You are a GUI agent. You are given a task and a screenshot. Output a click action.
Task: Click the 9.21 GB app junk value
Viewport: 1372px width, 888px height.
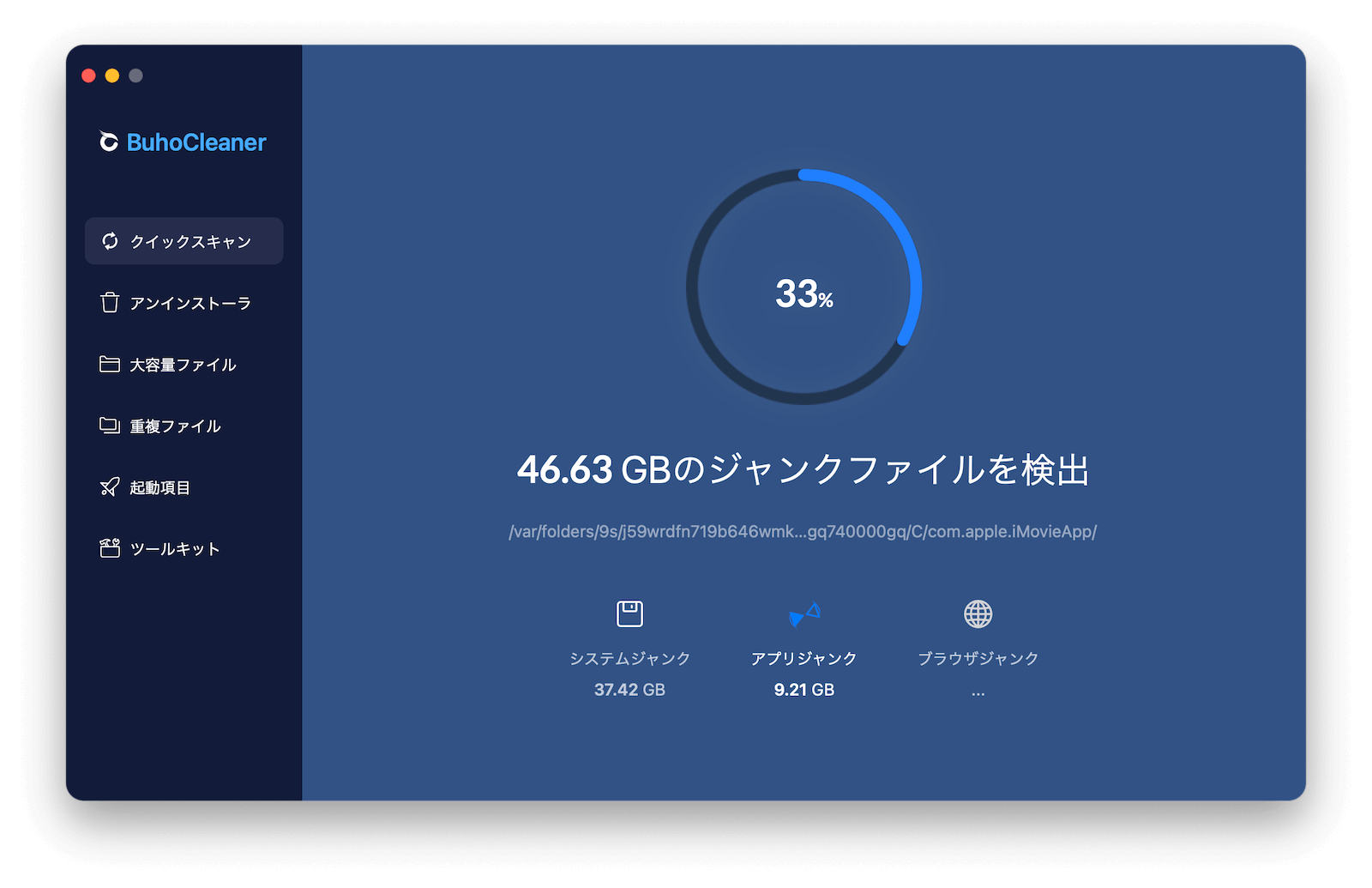click(x=804, y=690)
